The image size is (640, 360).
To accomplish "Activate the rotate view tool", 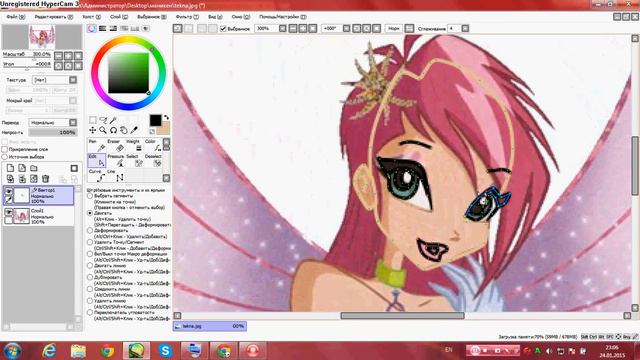I will pos(113,130).
